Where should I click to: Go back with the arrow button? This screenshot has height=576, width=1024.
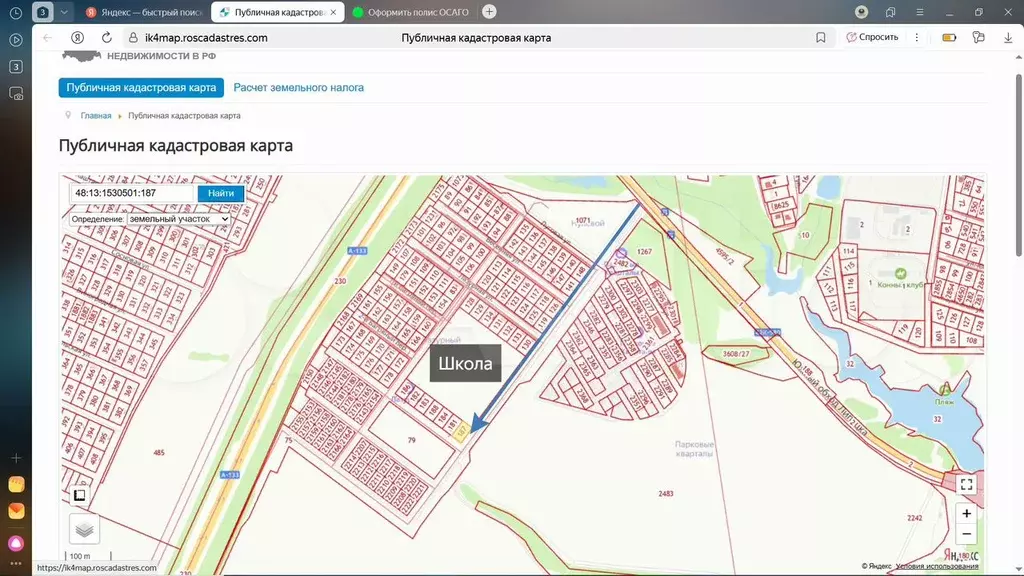47,38
